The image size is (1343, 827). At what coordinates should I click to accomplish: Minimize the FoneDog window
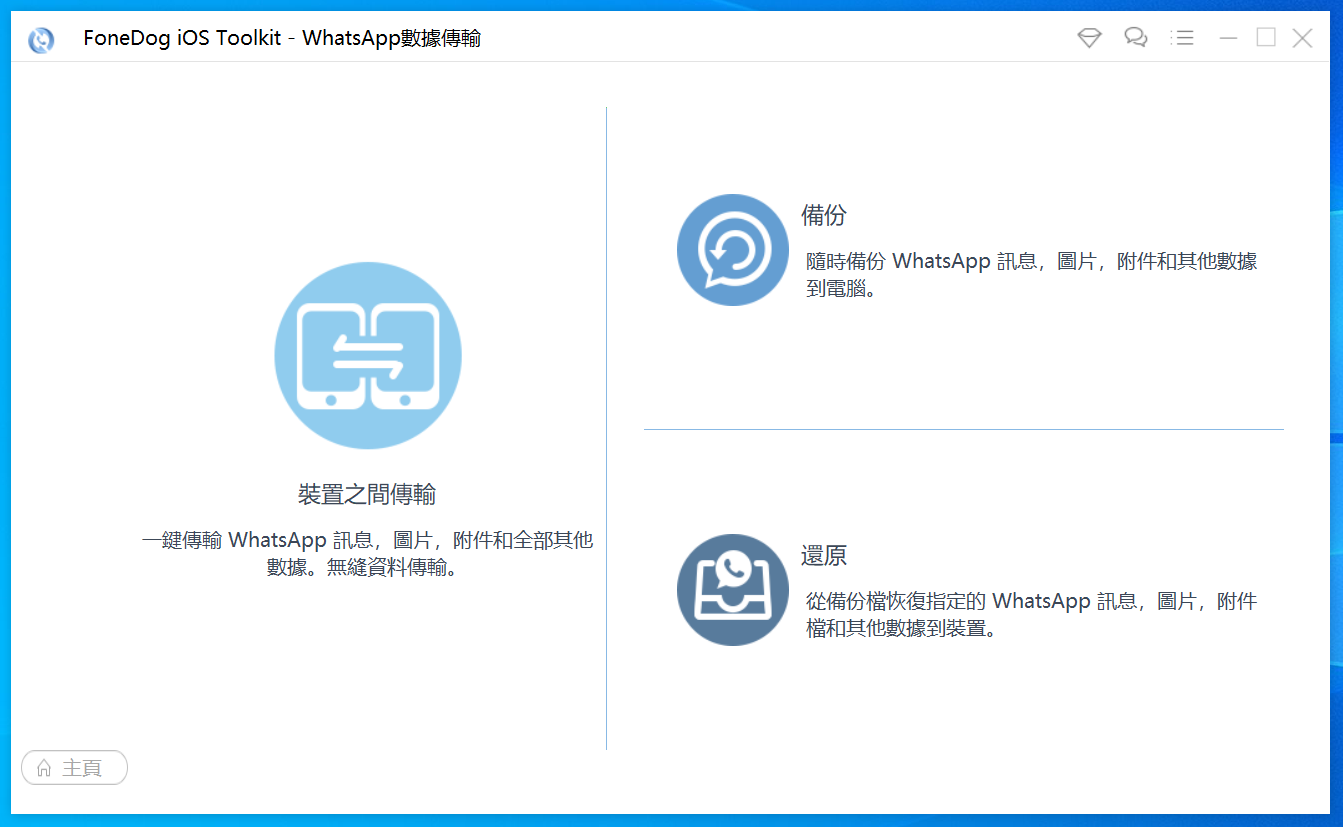click(x=1229, y=38)
